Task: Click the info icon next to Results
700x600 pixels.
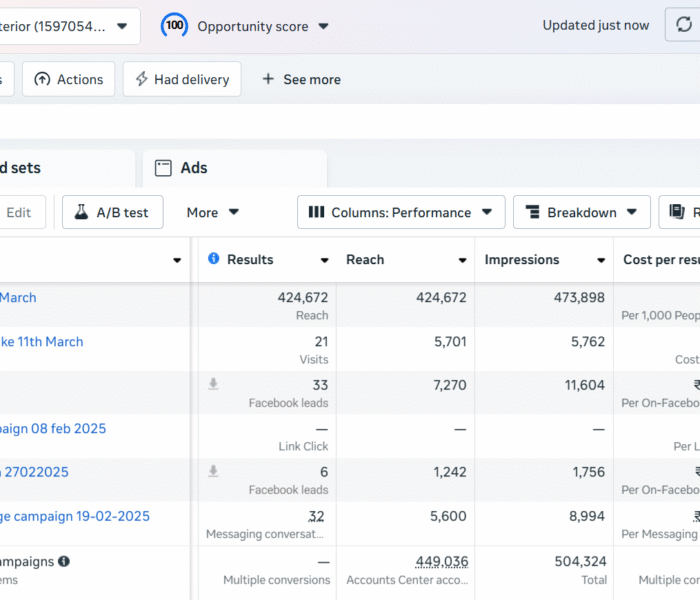Action: (x=213, y=260)
